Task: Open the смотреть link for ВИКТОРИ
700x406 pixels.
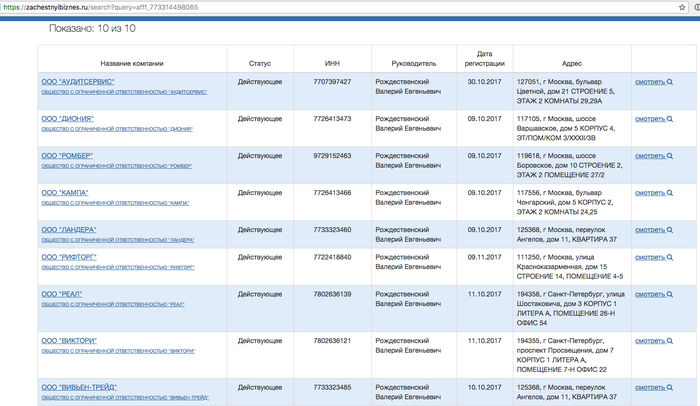Action: coord(651,341)
